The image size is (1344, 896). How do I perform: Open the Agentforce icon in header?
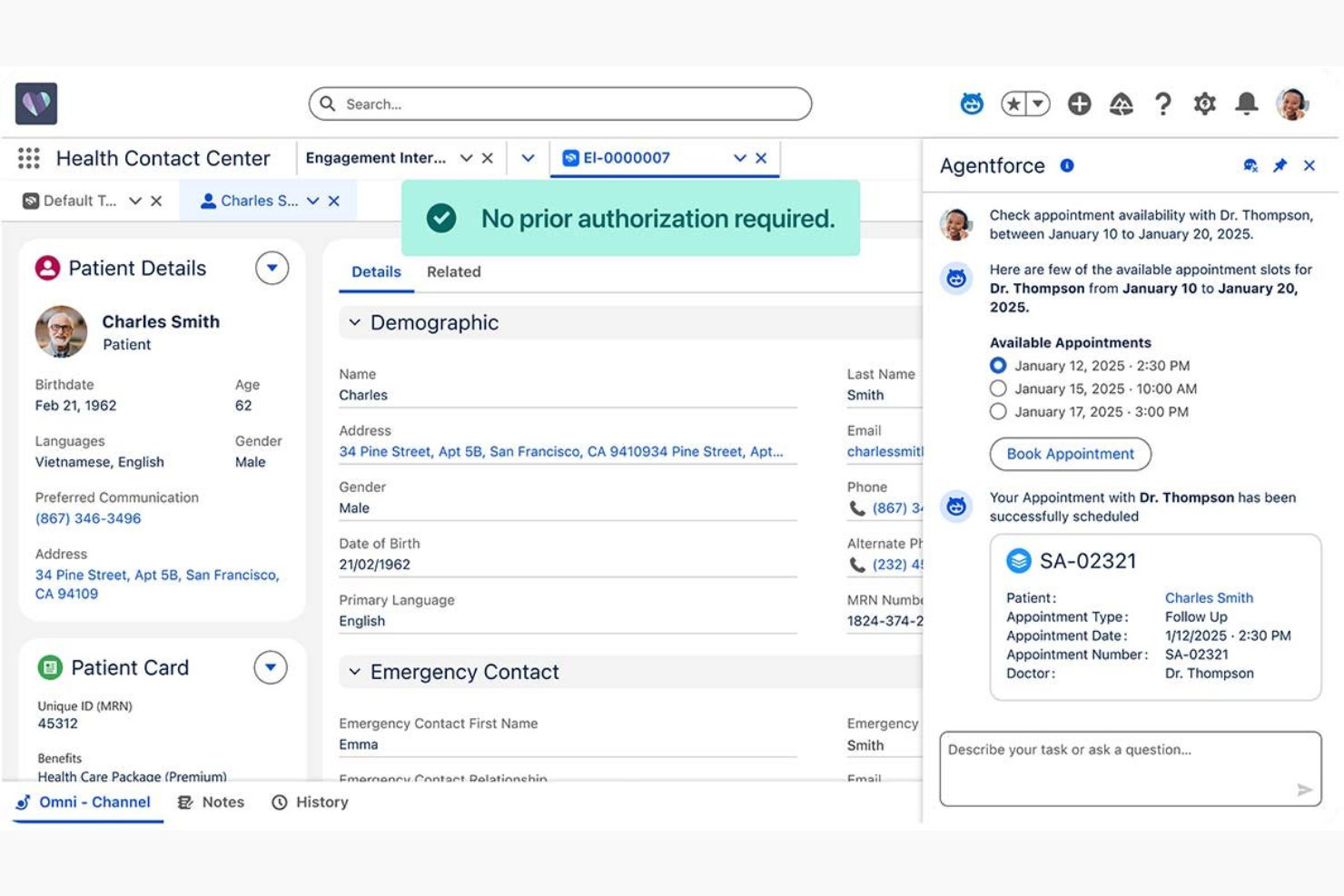coord(972,103)
